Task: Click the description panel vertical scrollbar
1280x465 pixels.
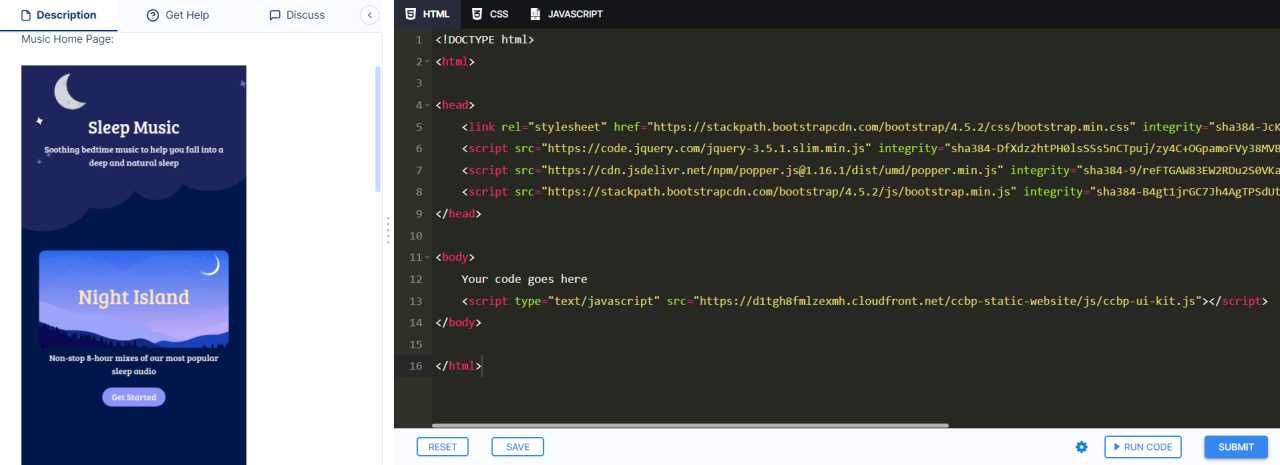Action: click(378, 128)
